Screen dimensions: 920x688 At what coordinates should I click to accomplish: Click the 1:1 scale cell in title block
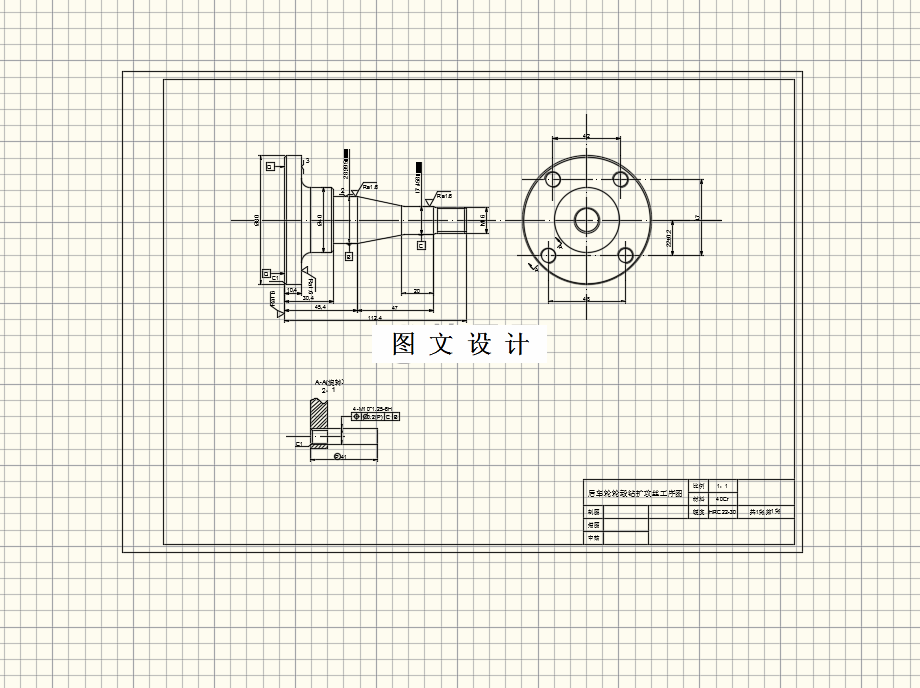[722, 487]
